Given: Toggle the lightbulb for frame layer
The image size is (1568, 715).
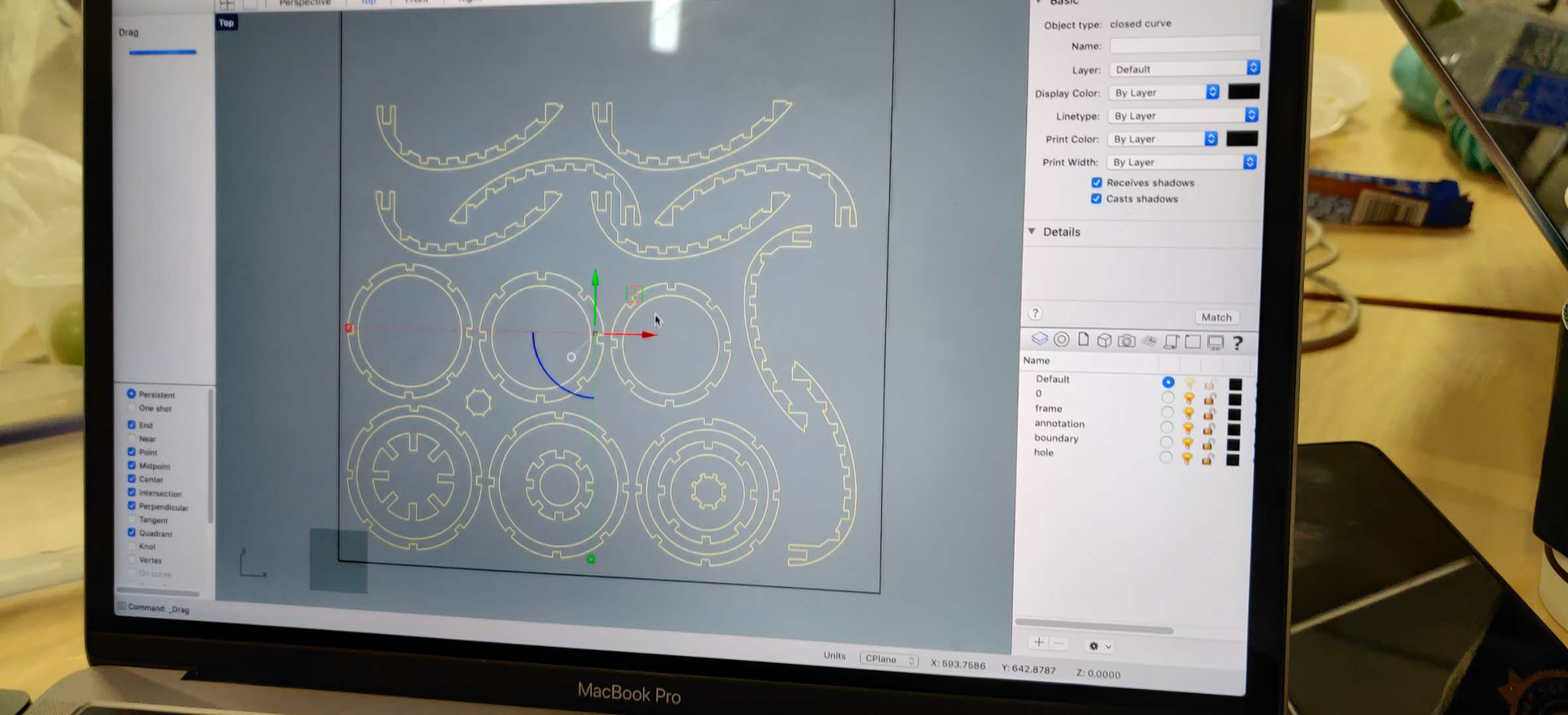Looking at the screenshot, I should [x=1189, y=413].
